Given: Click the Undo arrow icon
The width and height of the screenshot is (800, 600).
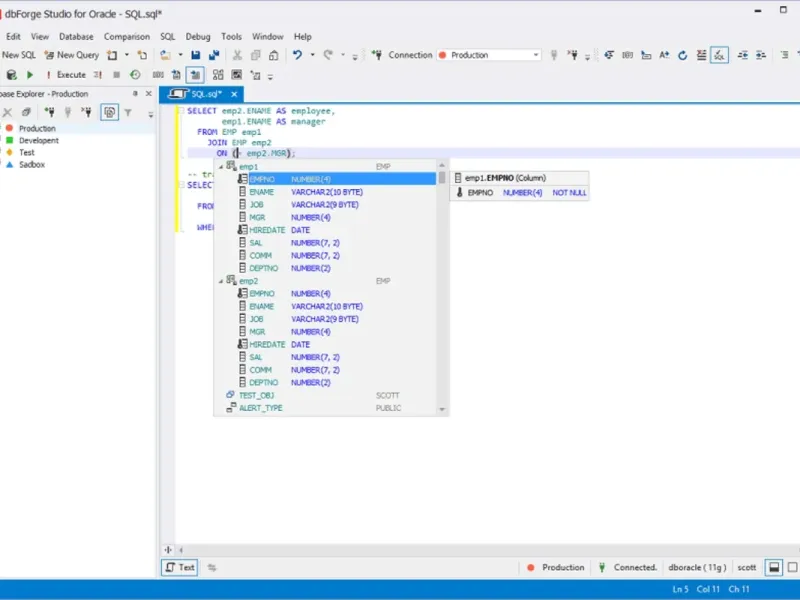Looking at the screenshot, I should [297, 55].
